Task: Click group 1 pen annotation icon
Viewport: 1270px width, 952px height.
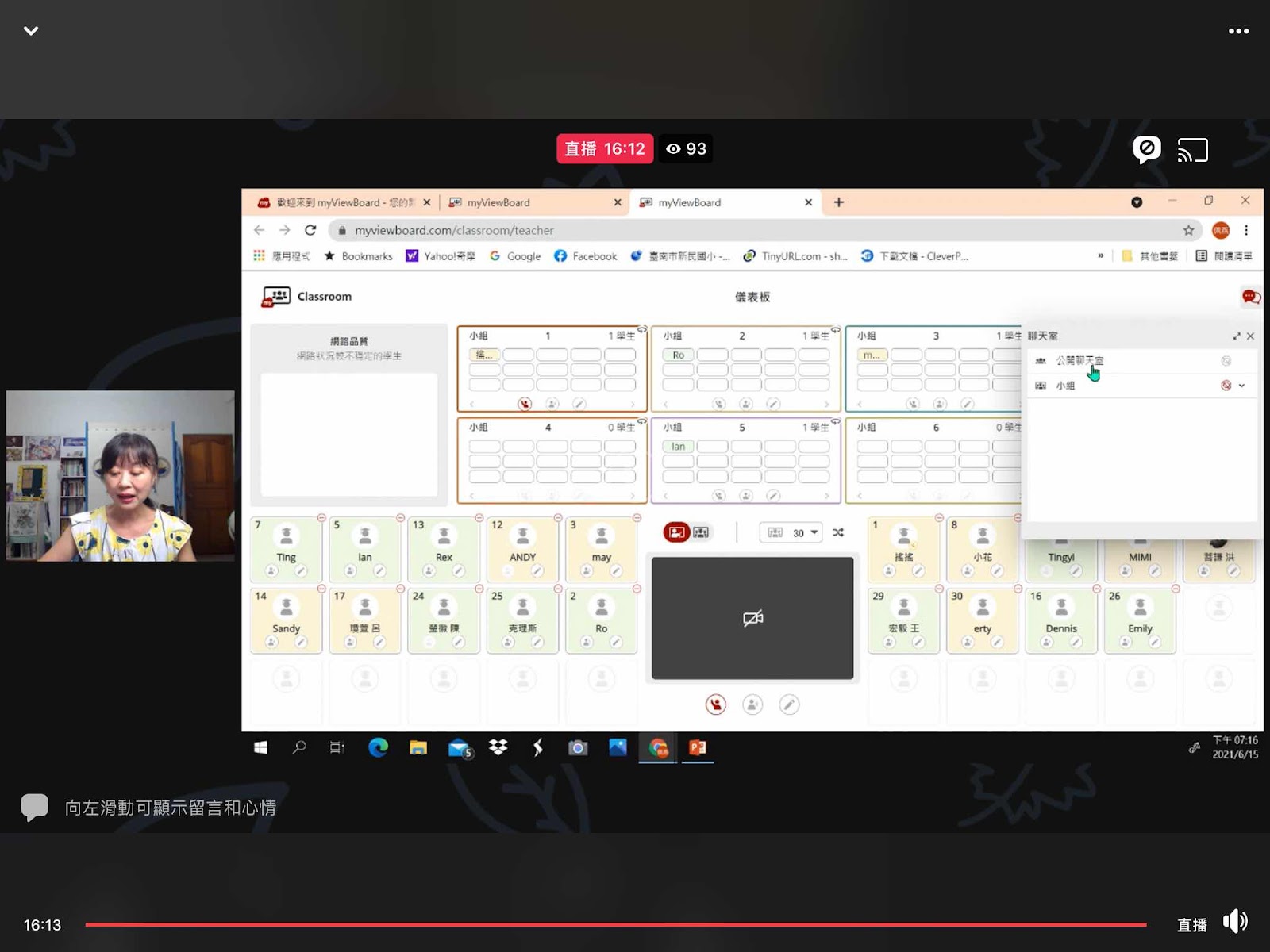Action: (579, 404)
